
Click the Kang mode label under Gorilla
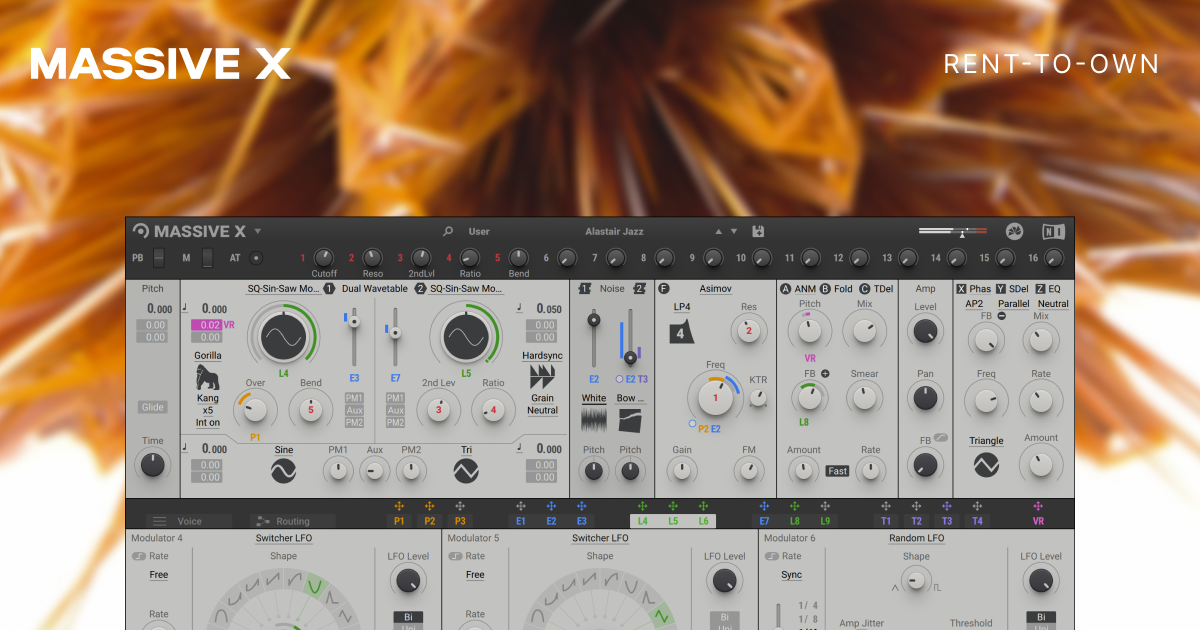pos(208,399)
